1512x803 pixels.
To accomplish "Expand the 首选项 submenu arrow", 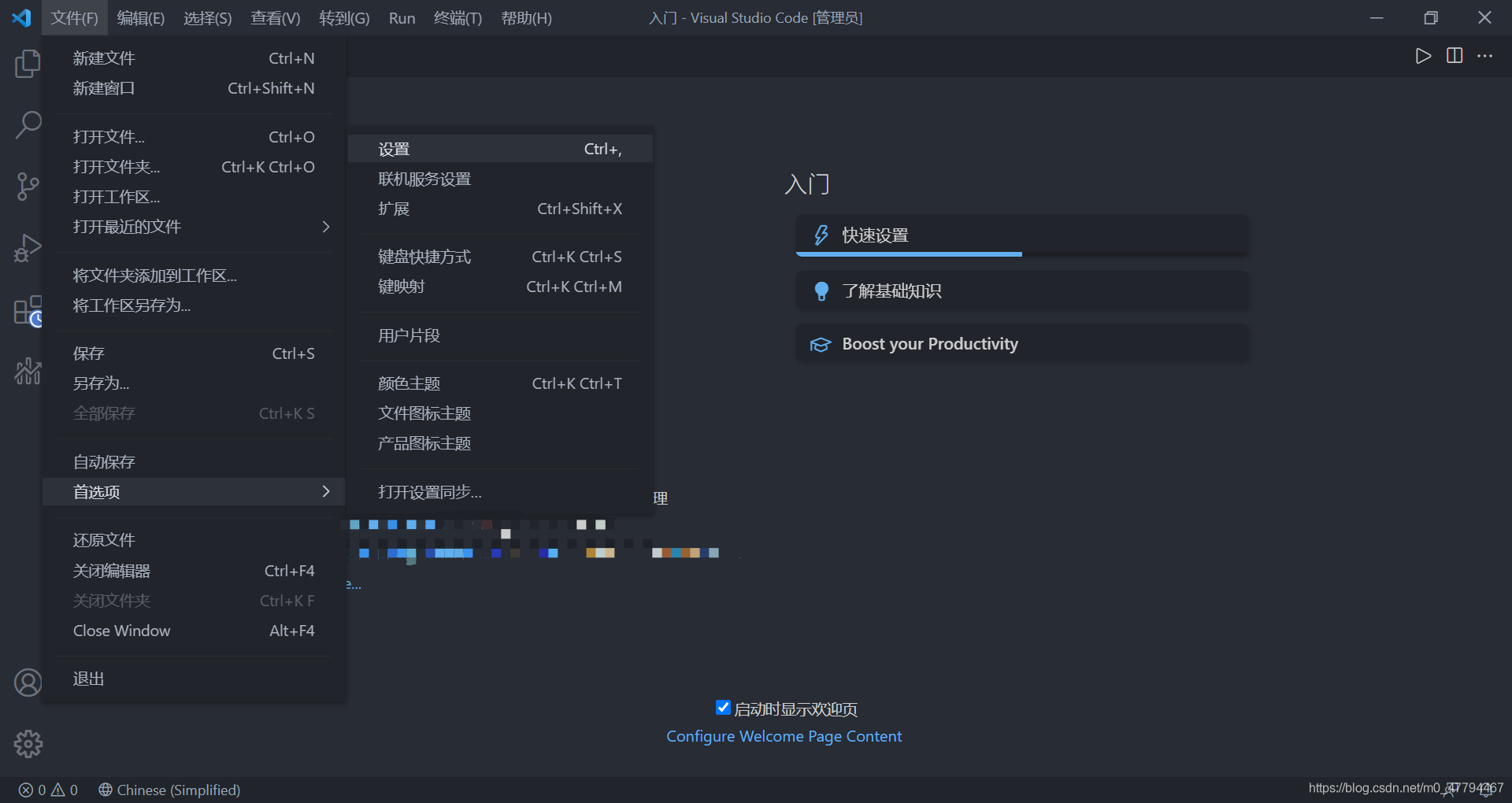I will [x=326, y=491].
